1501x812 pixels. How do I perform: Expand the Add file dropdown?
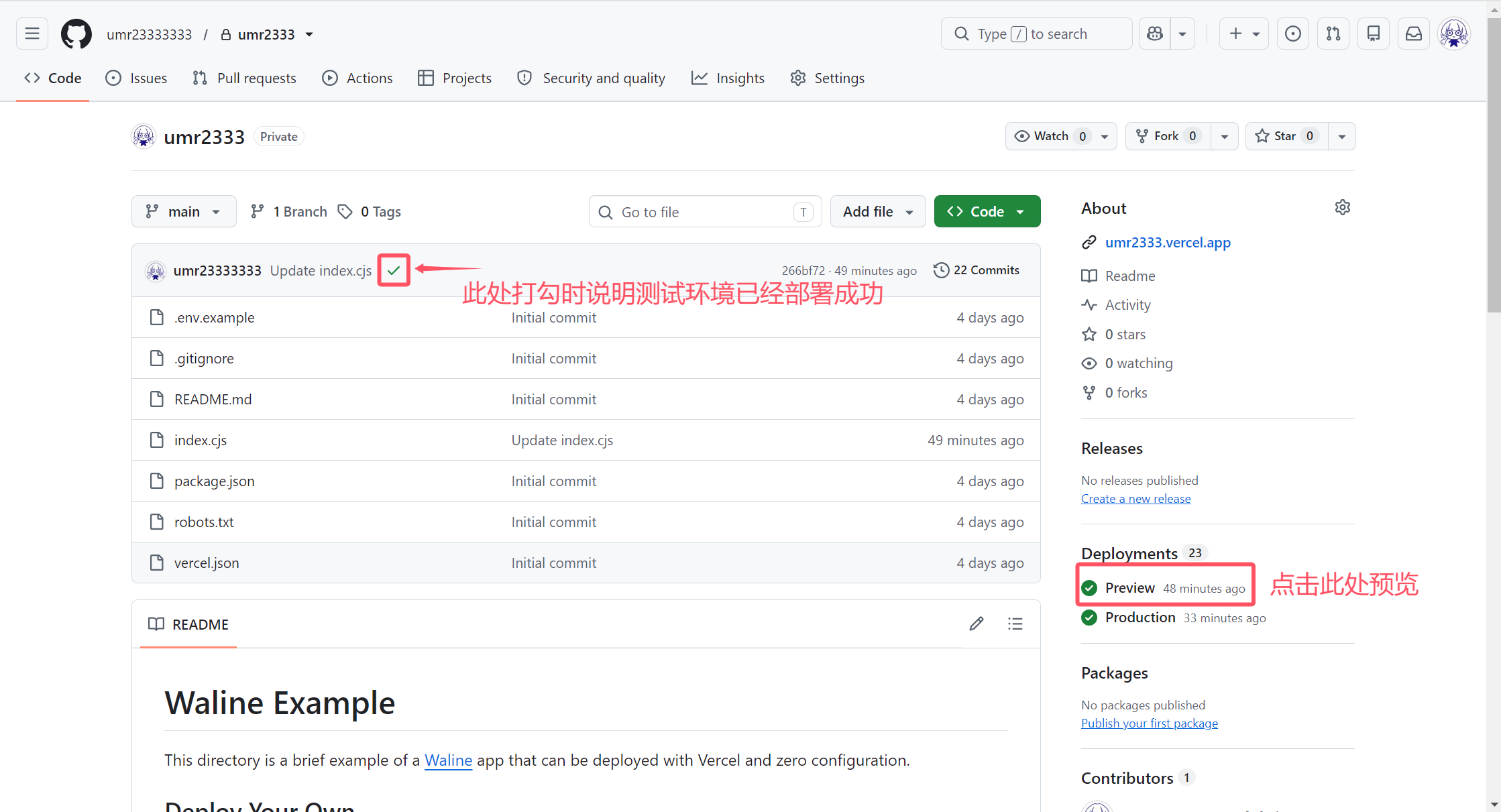[878, 212]
